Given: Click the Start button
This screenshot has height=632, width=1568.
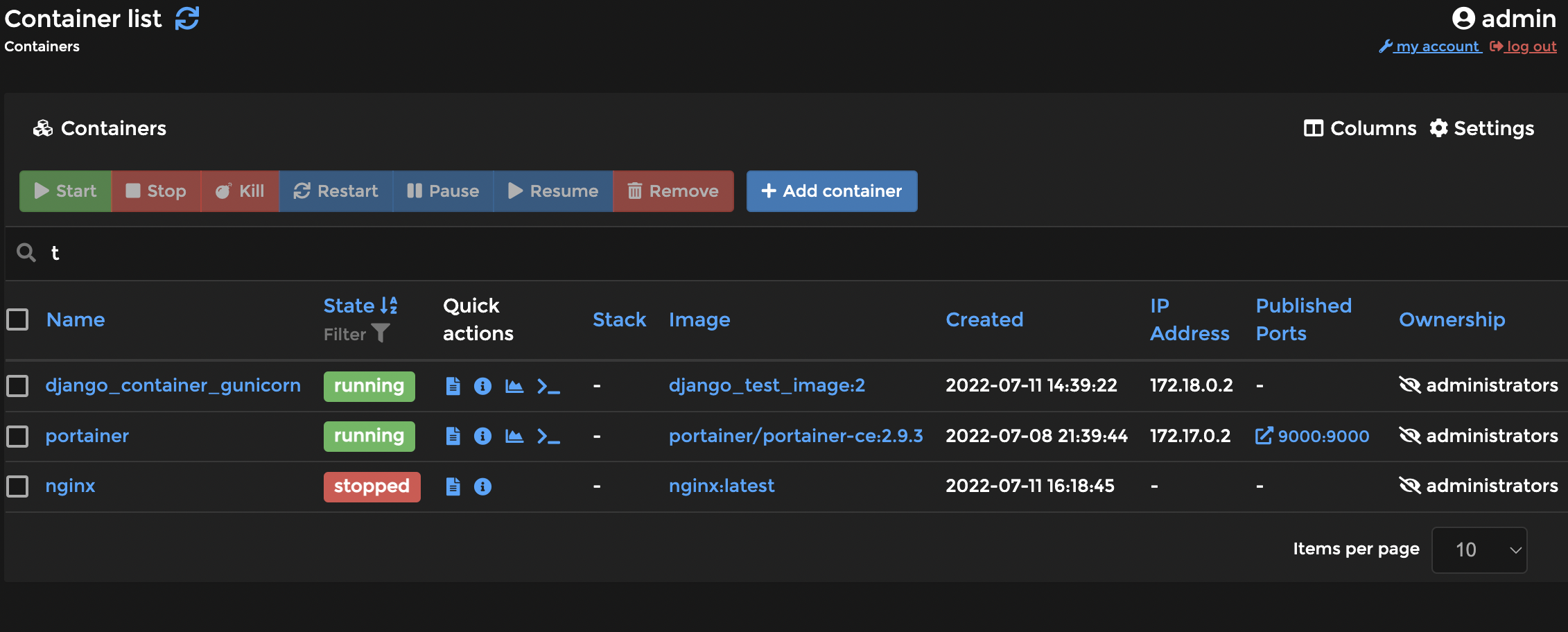Looking at the screenshot, I should pos(65,191).
